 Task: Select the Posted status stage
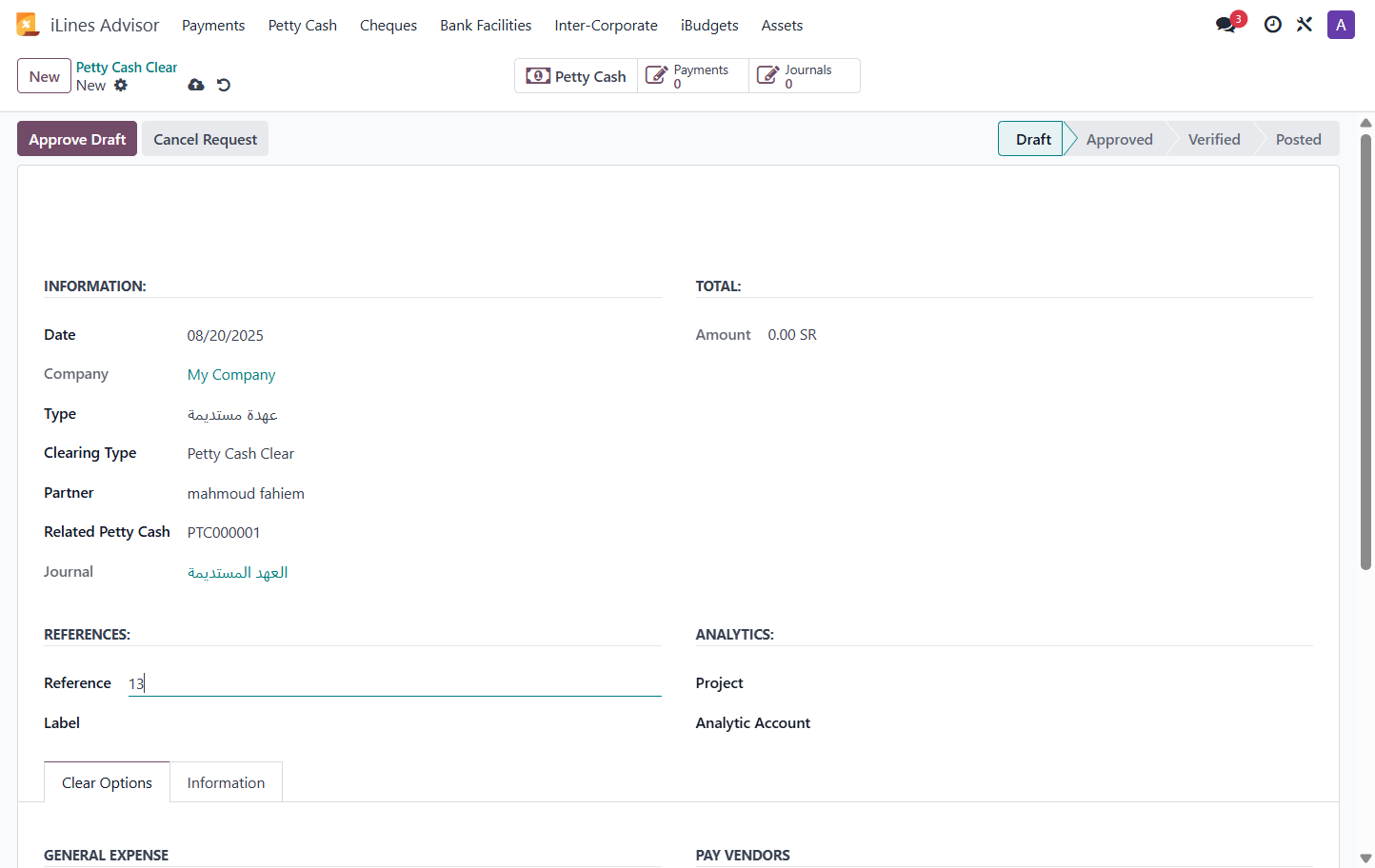[x=1299, y=139]
